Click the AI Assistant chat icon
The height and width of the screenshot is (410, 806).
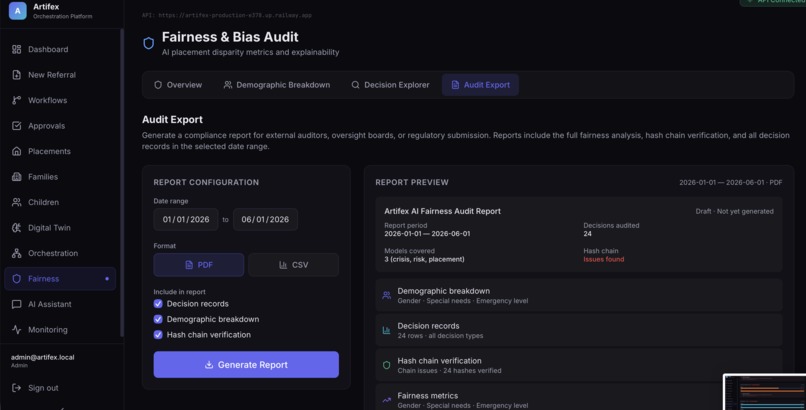(x=16, y=304)
